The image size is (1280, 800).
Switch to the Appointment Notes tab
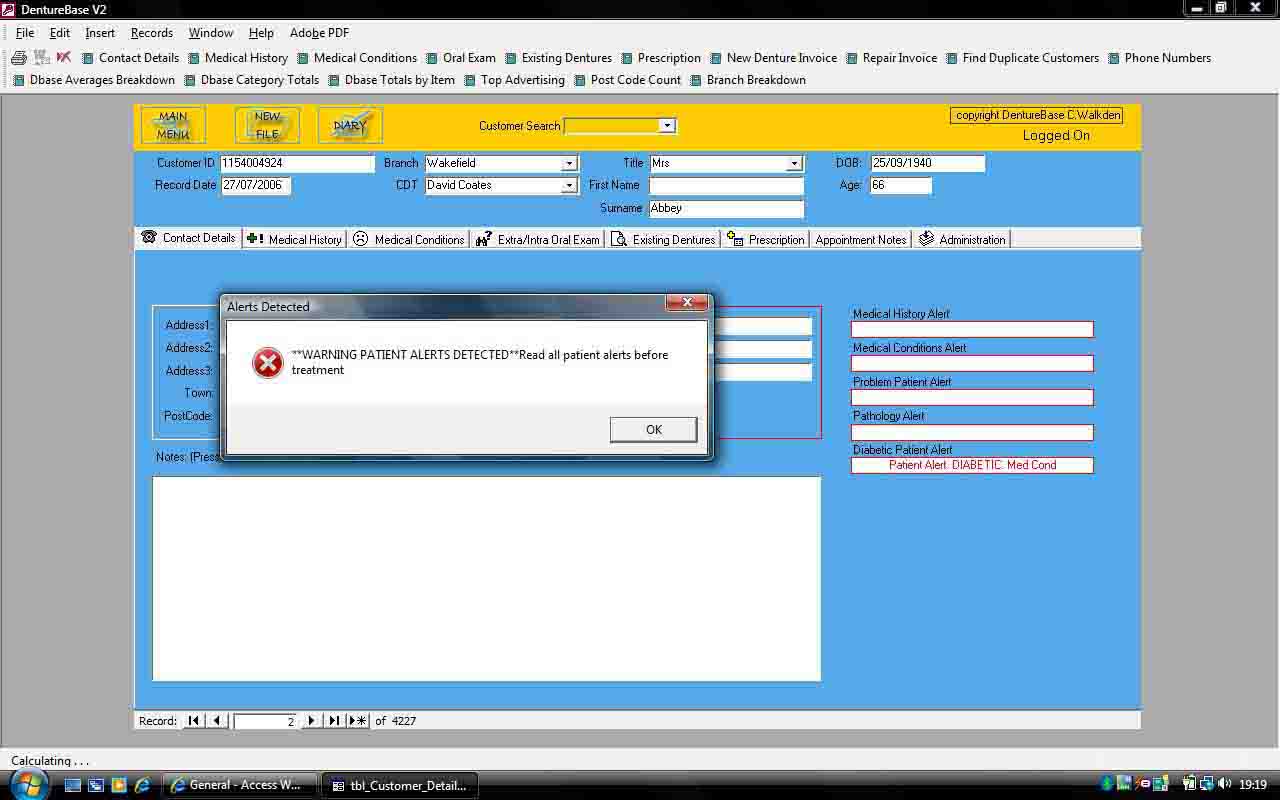click(x=861, y=240)
